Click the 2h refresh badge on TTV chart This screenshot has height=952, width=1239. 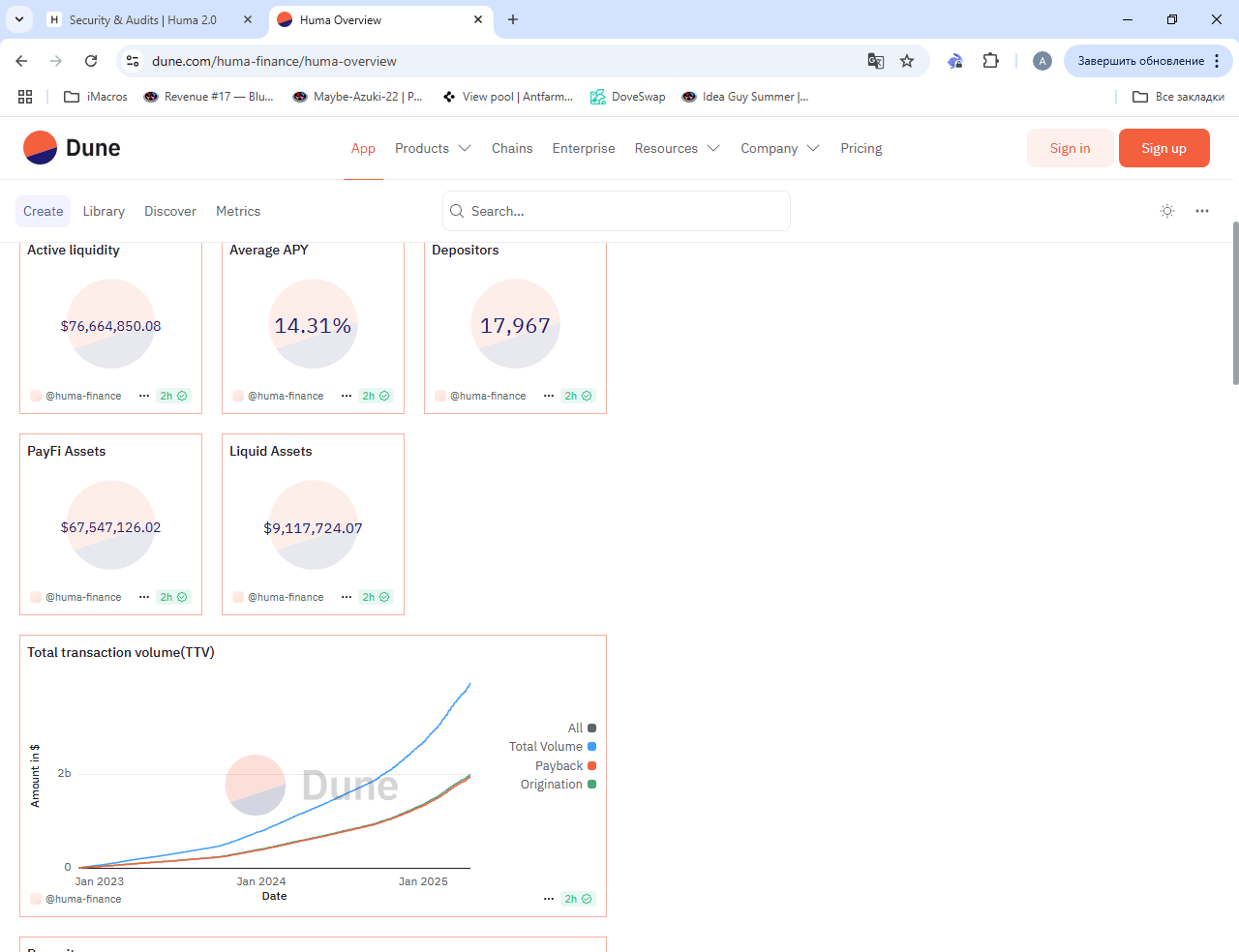point(579,899)
